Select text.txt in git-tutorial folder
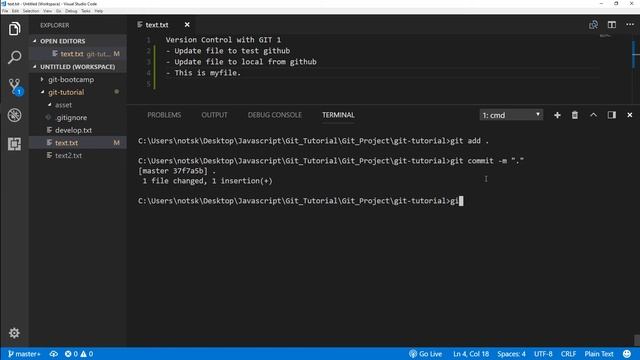The image size is (640, 360). coord(78,142)
